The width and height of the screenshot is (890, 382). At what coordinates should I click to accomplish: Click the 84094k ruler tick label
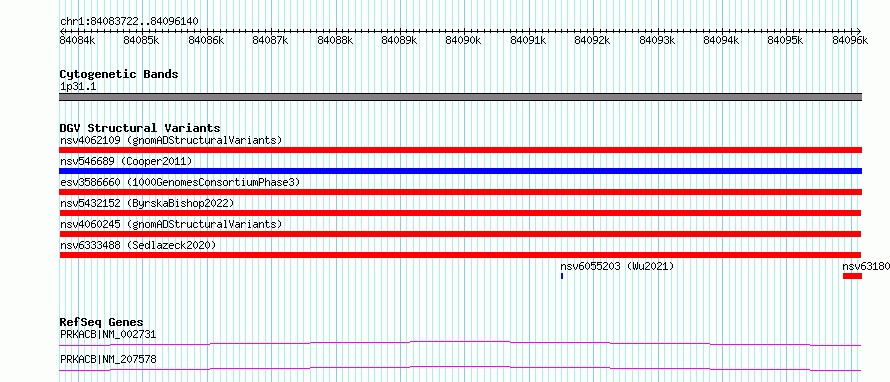tap(721, 40)
